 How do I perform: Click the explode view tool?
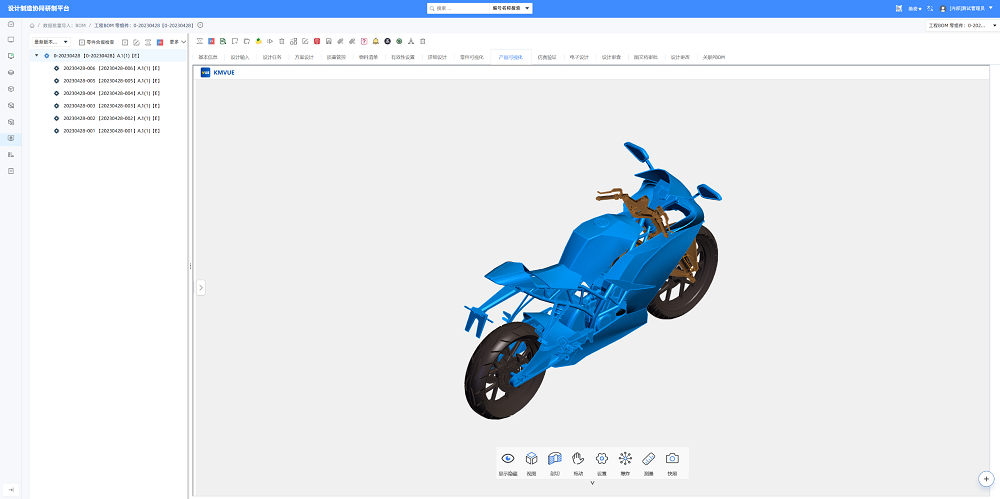[x=625, y=463]
